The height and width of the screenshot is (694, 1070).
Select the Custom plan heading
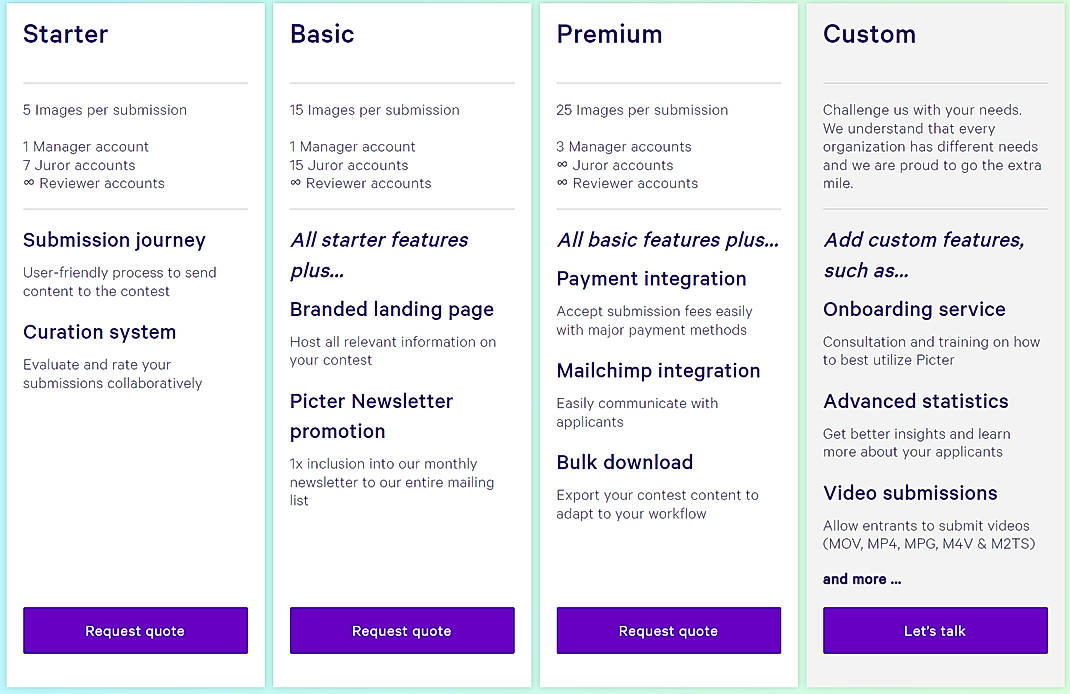point(869,34)
